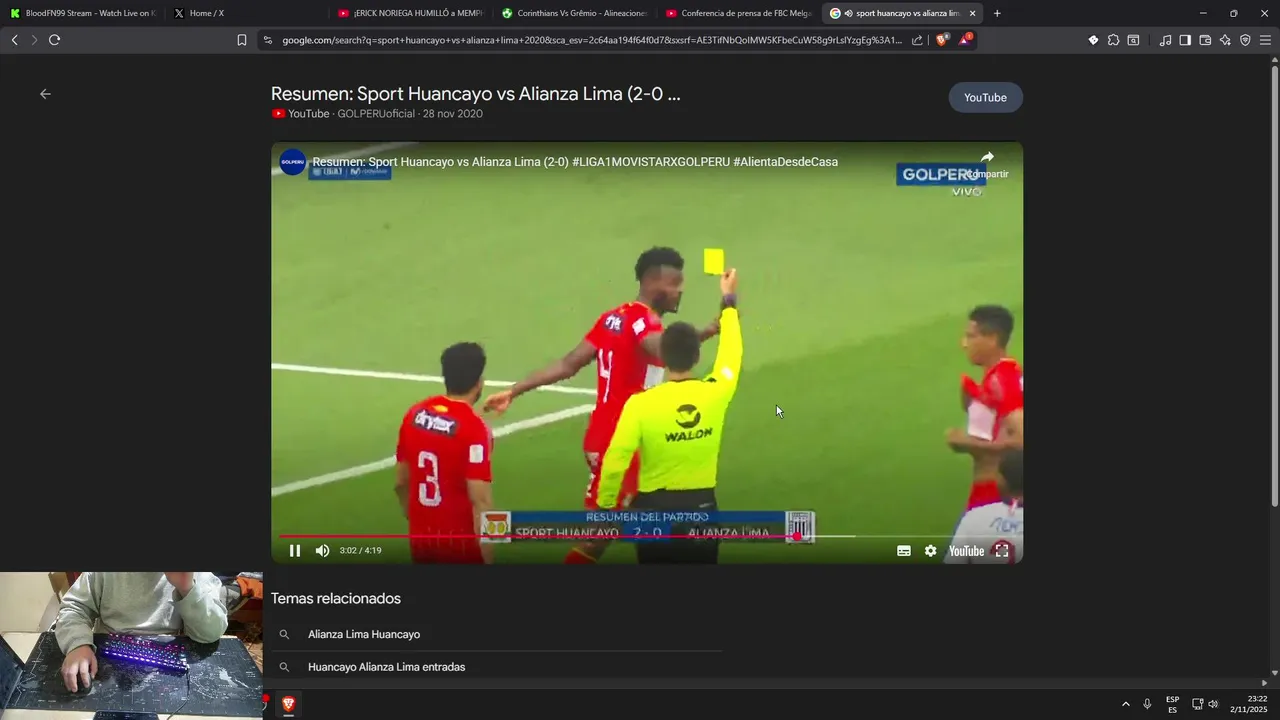
Task: Open Brave Wallet icon
Action: [1205, 40]
